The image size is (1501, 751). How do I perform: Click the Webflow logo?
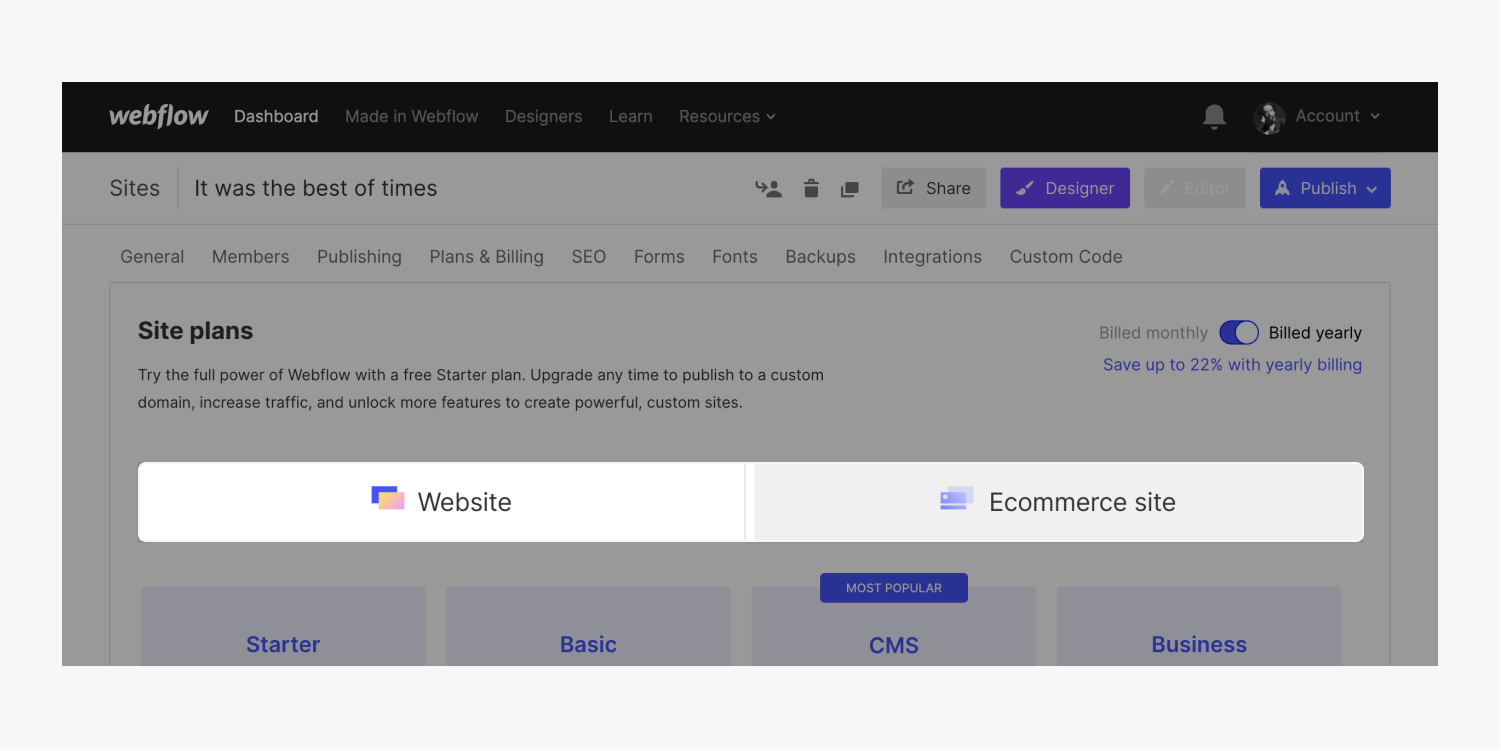tap(159, 116)
